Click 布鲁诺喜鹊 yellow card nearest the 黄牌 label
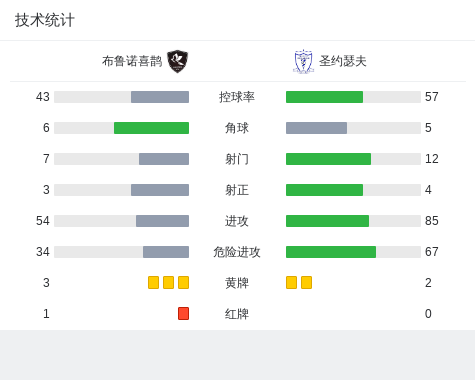 (183, 282)
